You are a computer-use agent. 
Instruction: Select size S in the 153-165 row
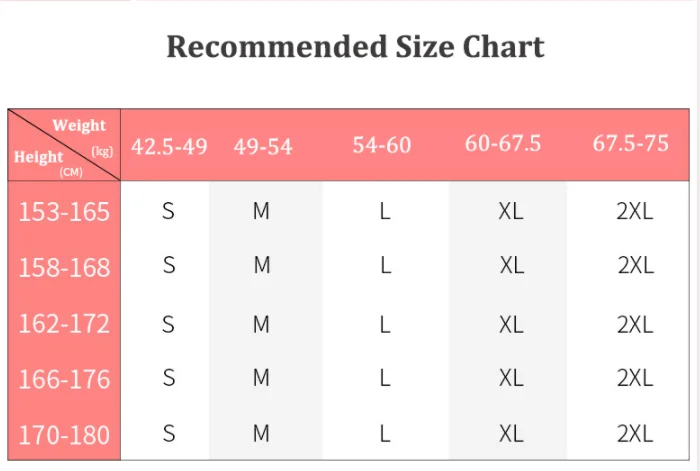coord(168,212)
